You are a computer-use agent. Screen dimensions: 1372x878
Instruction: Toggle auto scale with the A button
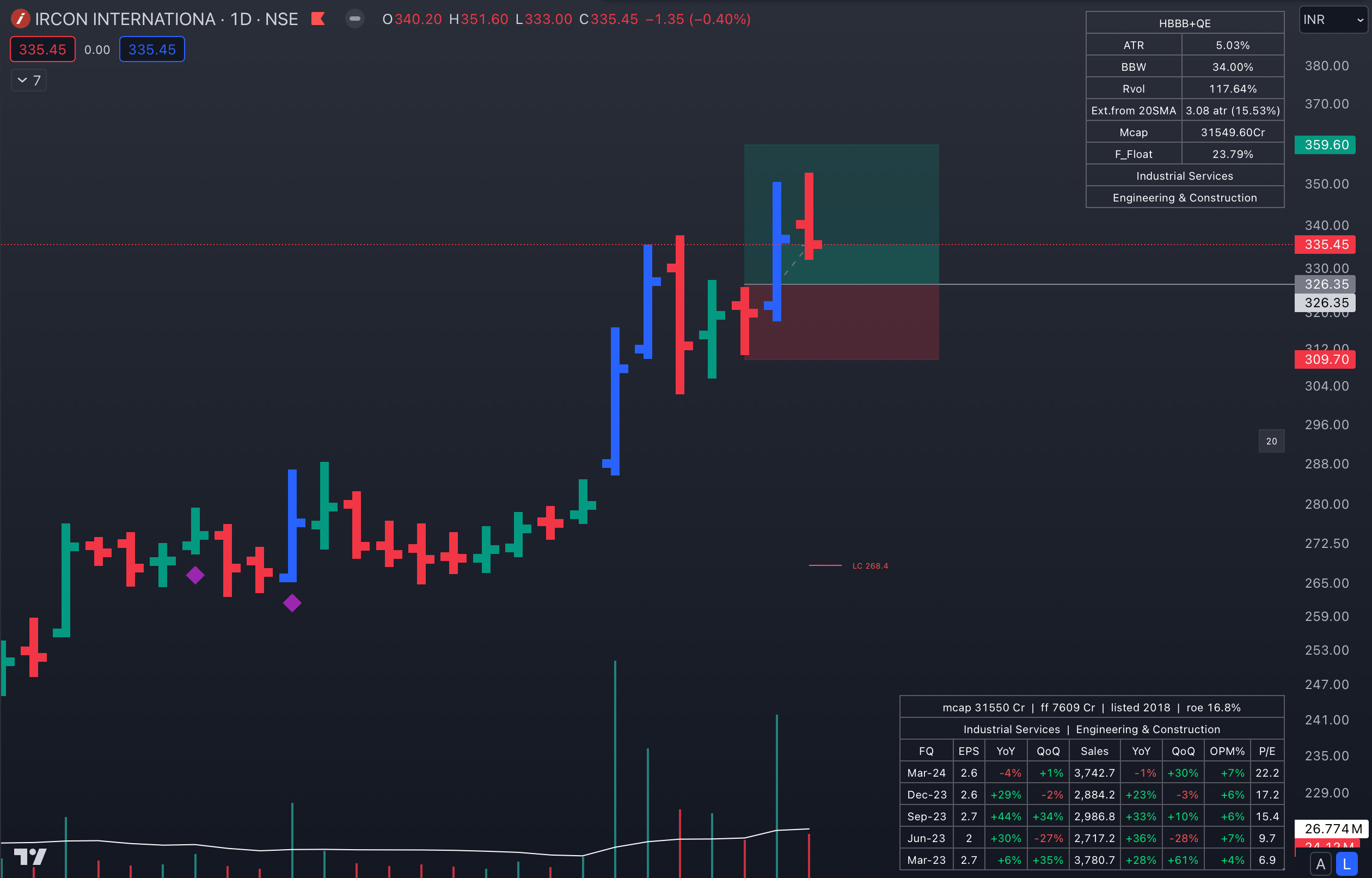click(1320, 864)
